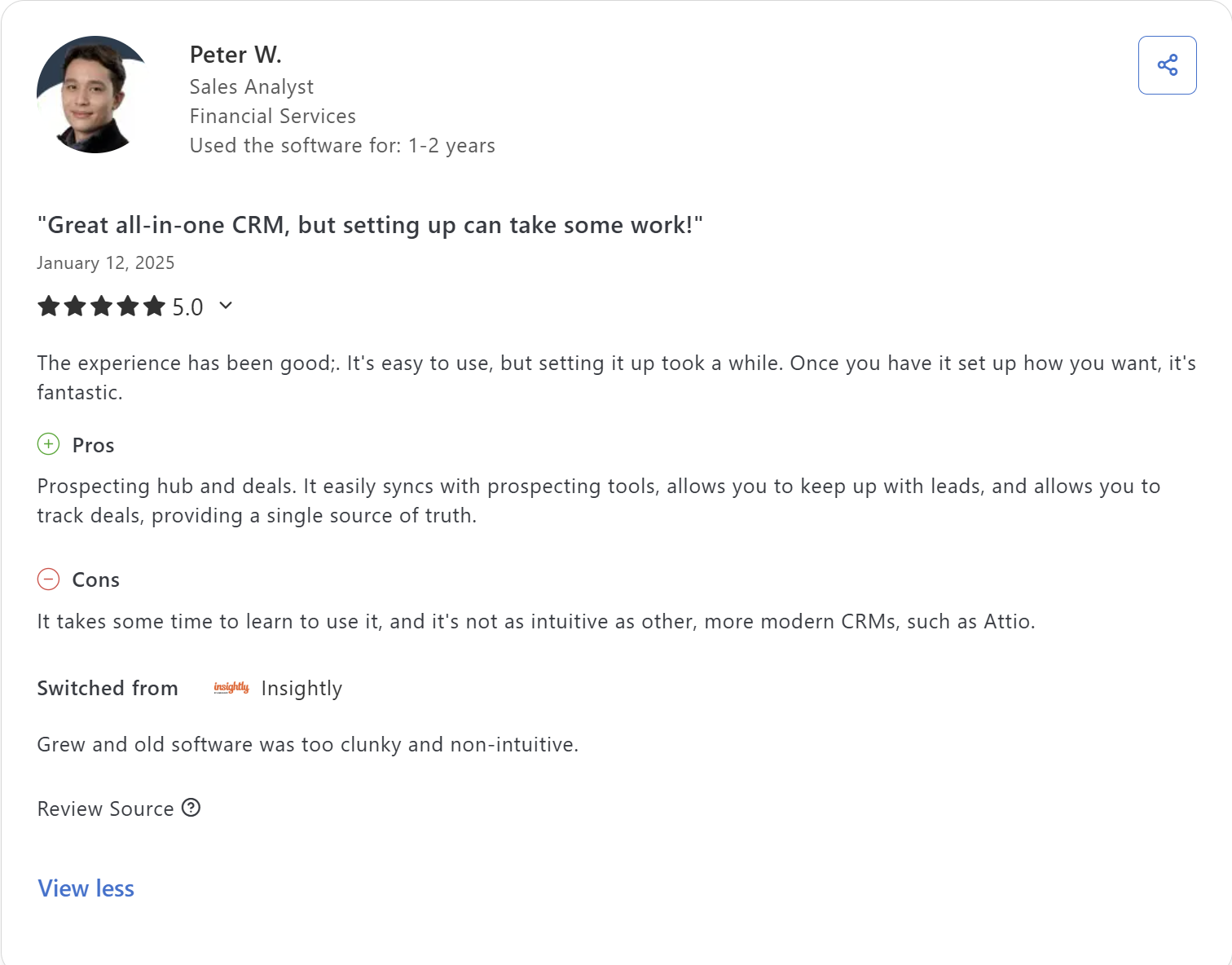
Task: Click the Pros heading text
Action: pyautogui.click(x=92, y=445)
